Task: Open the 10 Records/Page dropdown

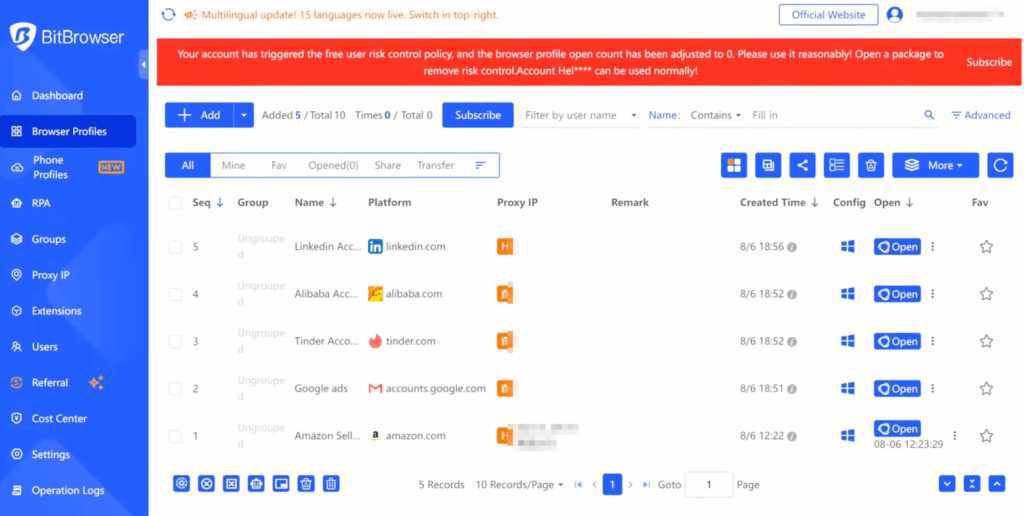Action: [519, 485]
